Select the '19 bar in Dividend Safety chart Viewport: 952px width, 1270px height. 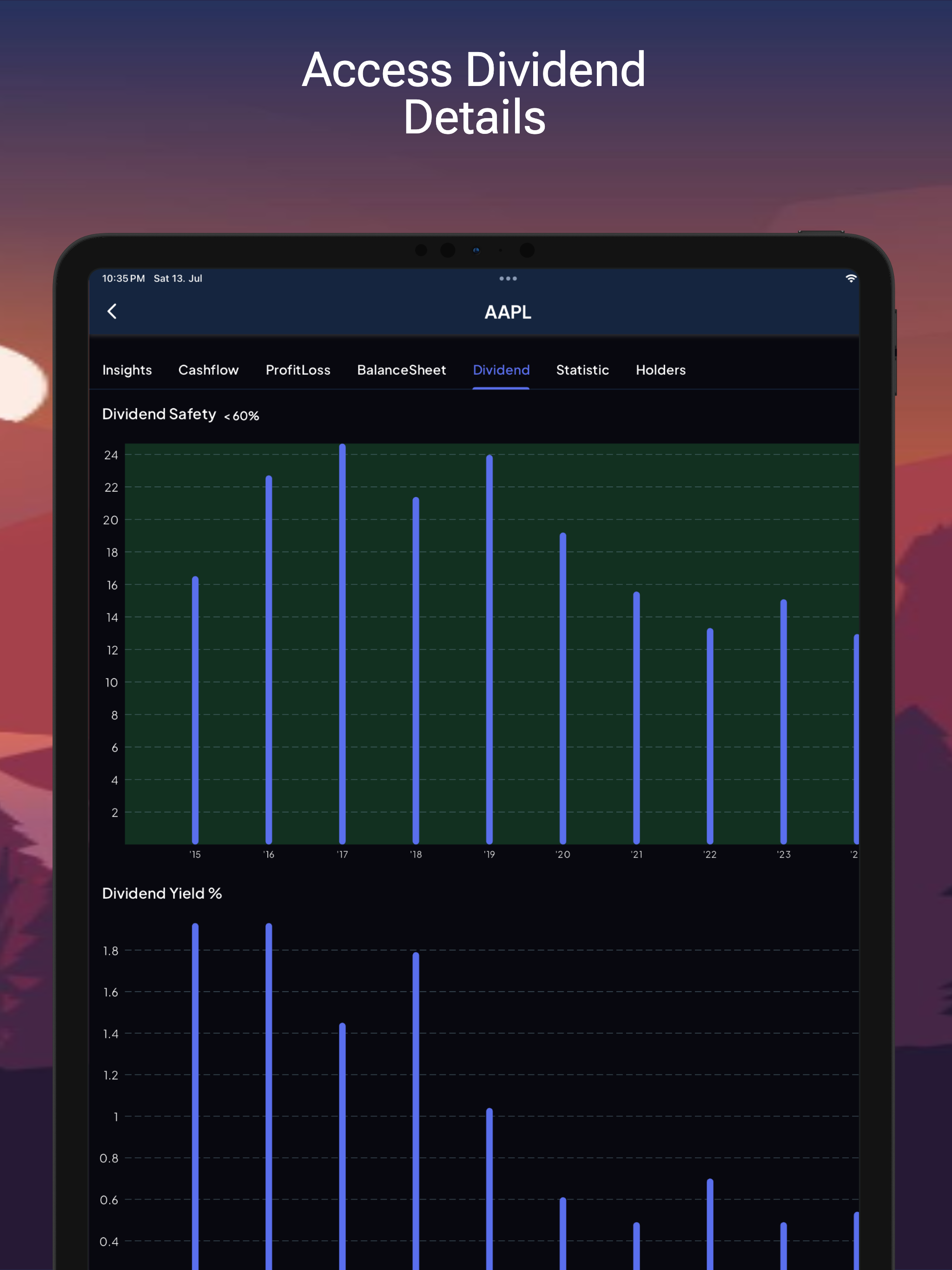coord(489,649)
